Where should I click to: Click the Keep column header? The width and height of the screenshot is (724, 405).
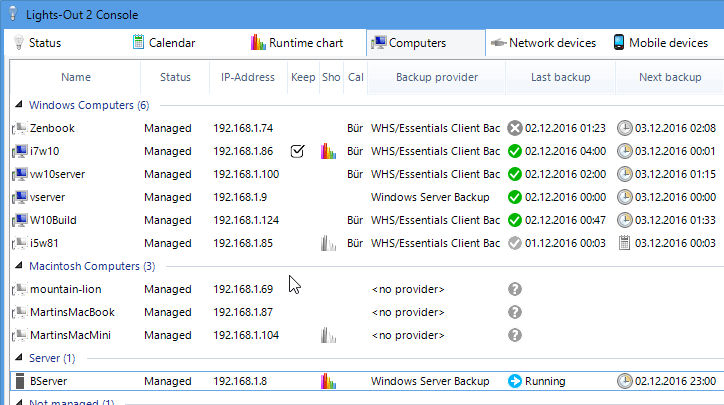tap(303, 77)
